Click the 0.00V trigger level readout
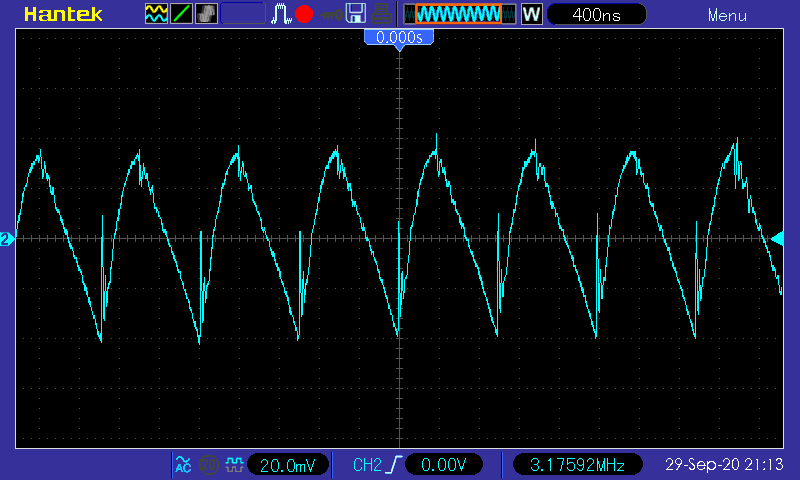This screenshot has height=480, width=800. (443, 465)
